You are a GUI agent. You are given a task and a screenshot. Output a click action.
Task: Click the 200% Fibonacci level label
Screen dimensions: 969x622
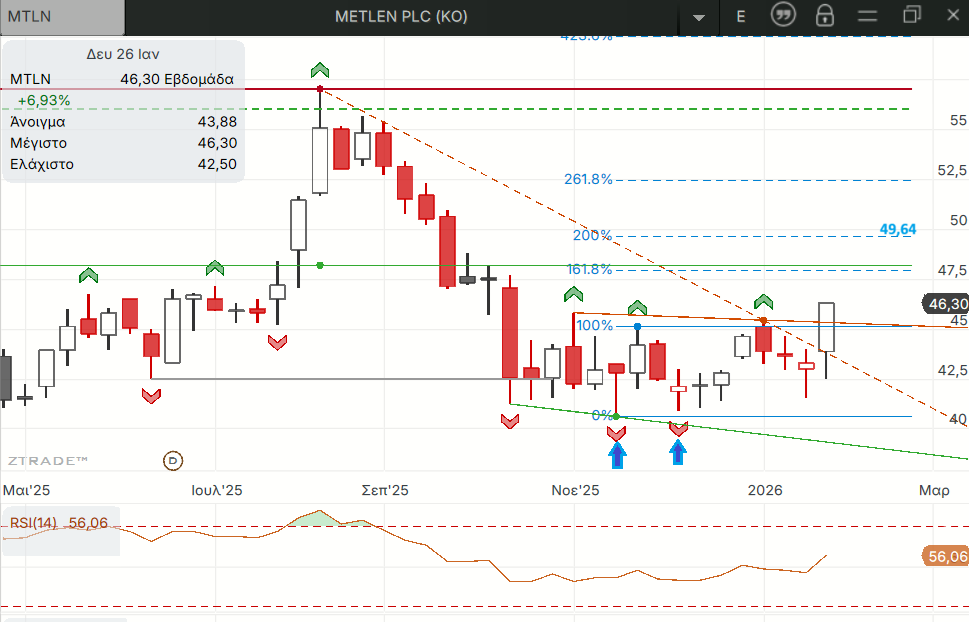pos(592,235)
